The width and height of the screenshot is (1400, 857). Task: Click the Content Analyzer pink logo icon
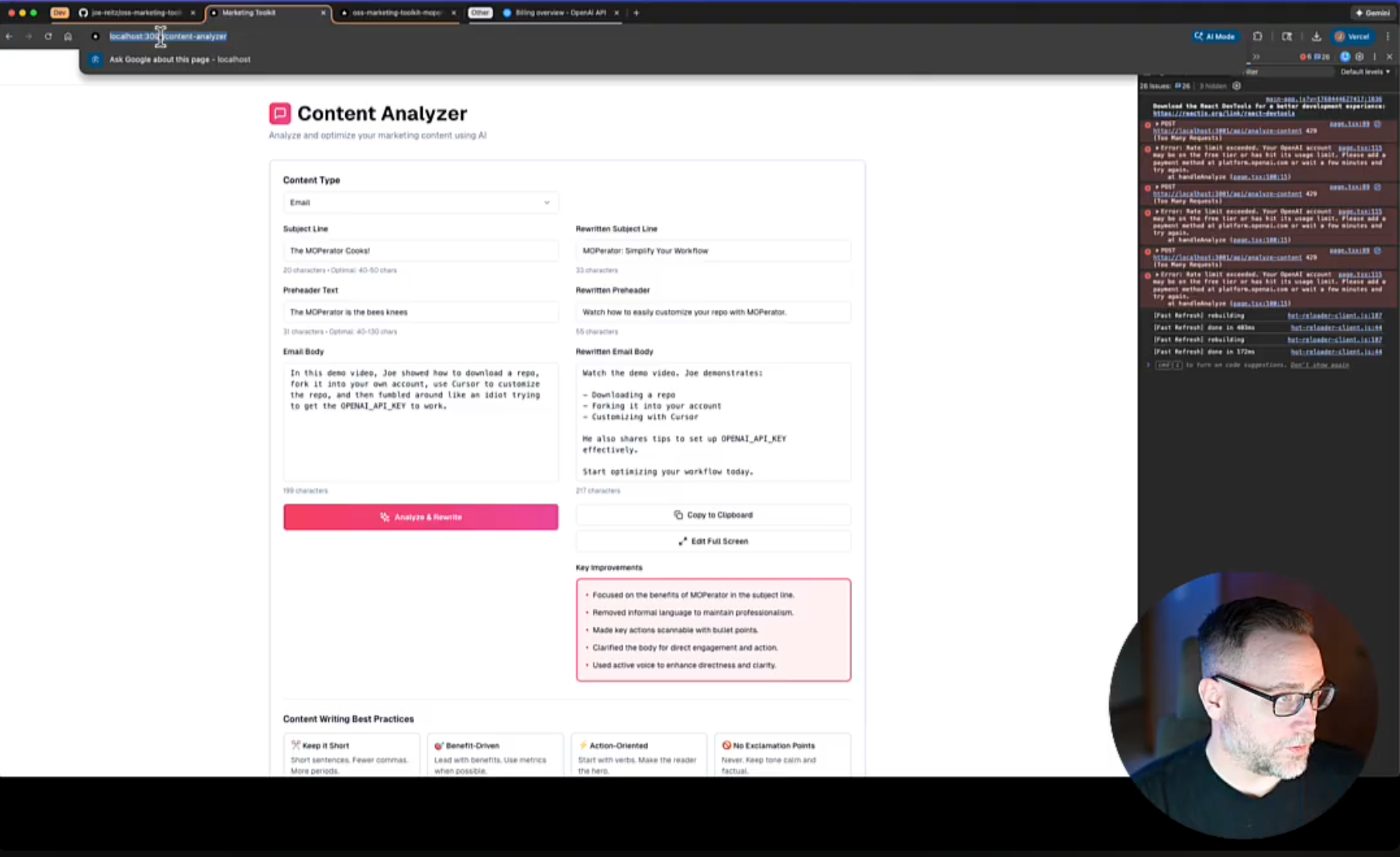coord(280,113)
